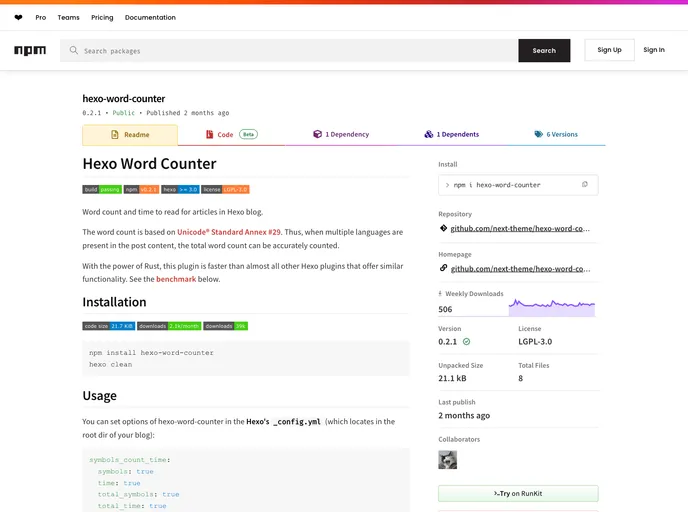Open the Readme tab
The image size is (688, 512).
tap(130, 135)
